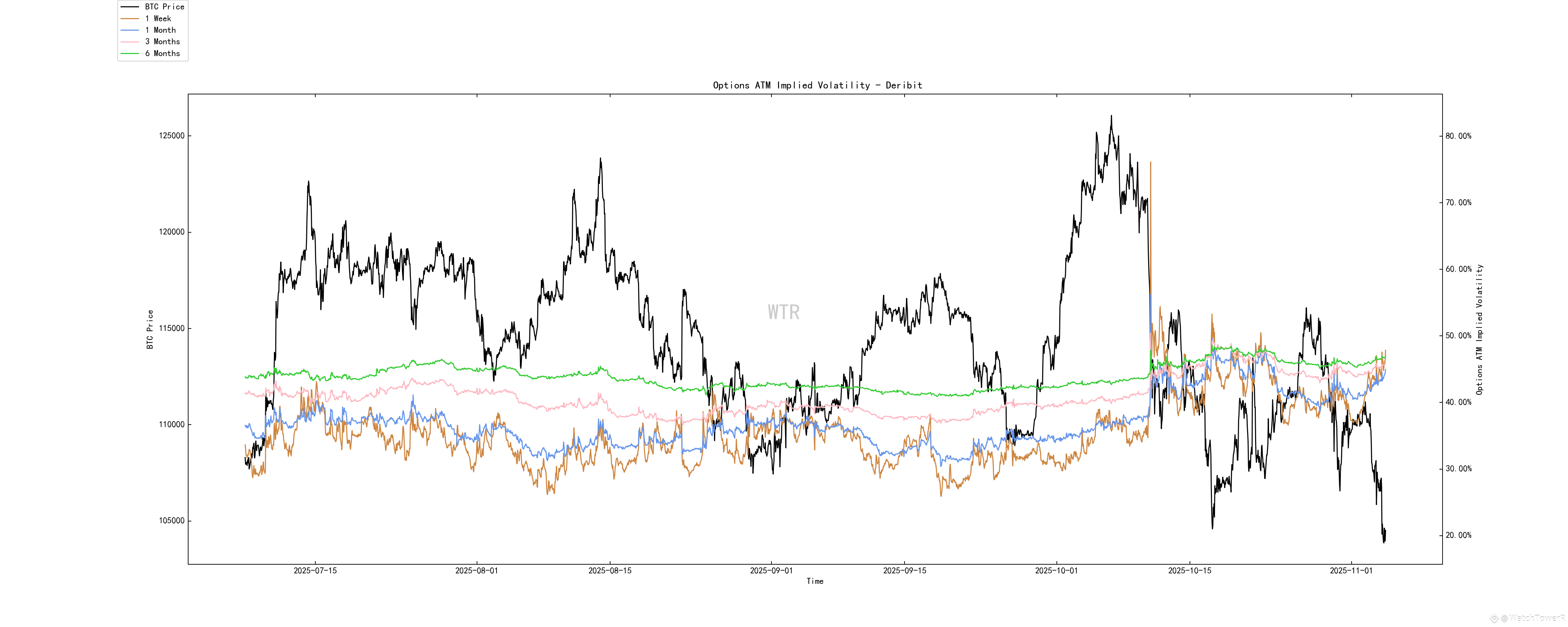This screenshot has height=627, width=1568.
Task: Click the 105000 tick on BTC Price axis
Action: coord(172,521)
